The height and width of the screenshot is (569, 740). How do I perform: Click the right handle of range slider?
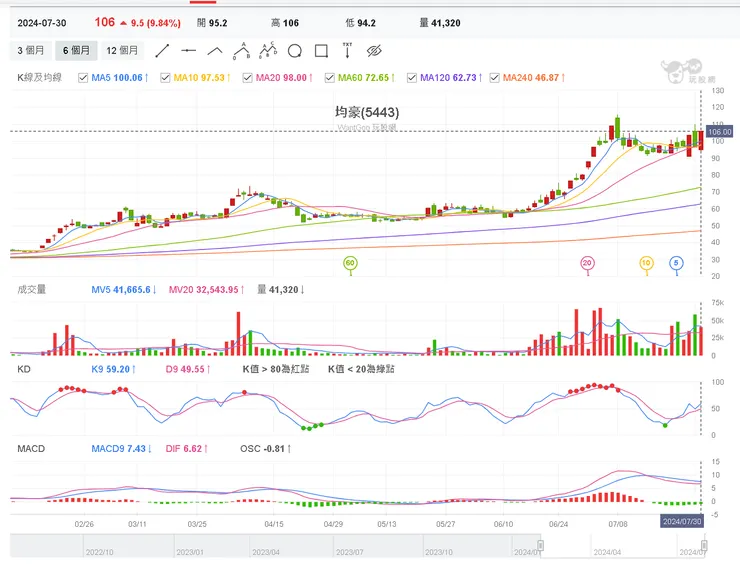click(x=704, y=545)
